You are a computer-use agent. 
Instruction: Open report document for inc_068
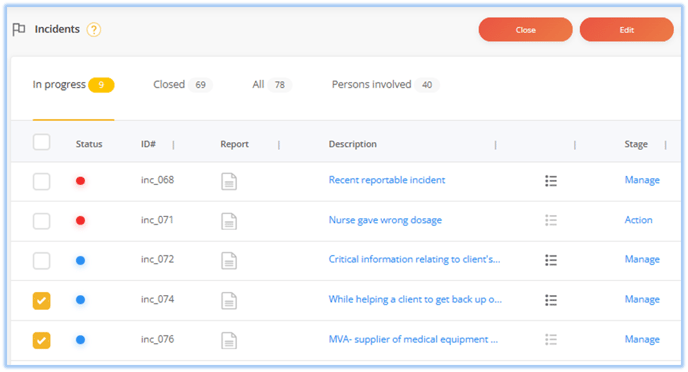pyautogui.click(x=229, y=181)
